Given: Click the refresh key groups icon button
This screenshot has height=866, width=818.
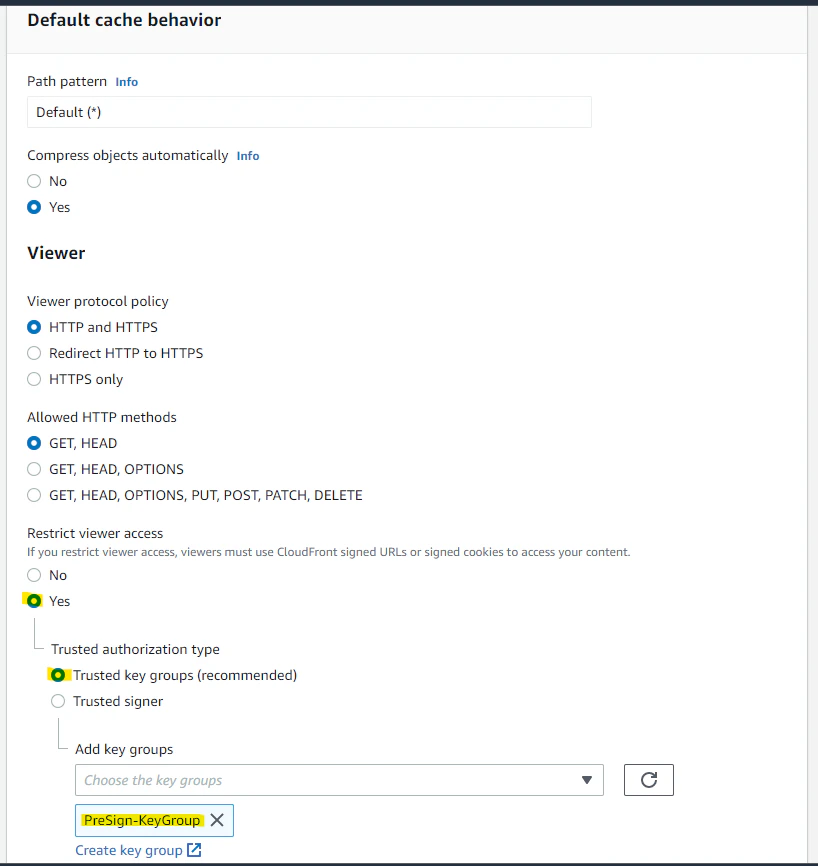Looking at the screenshot, I should 648,780.
